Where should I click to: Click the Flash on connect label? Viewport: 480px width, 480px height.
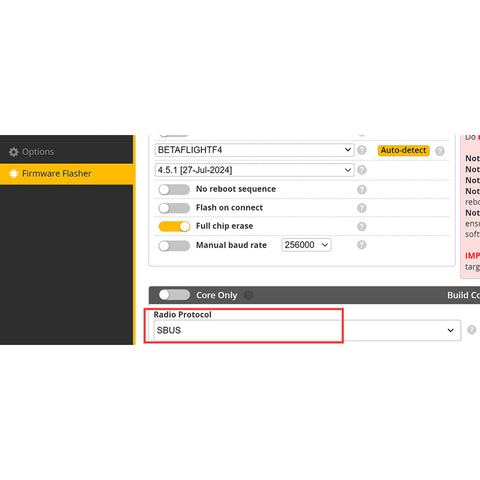click(229, 208)
